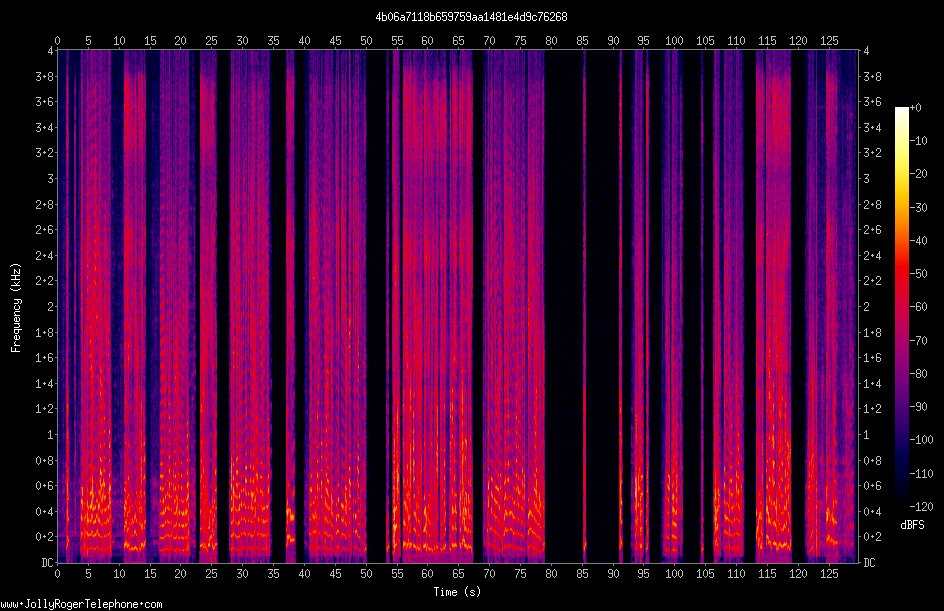Click the "Time (s)" axis label
This screenshot has height=611, width=944.
[457, 592]
